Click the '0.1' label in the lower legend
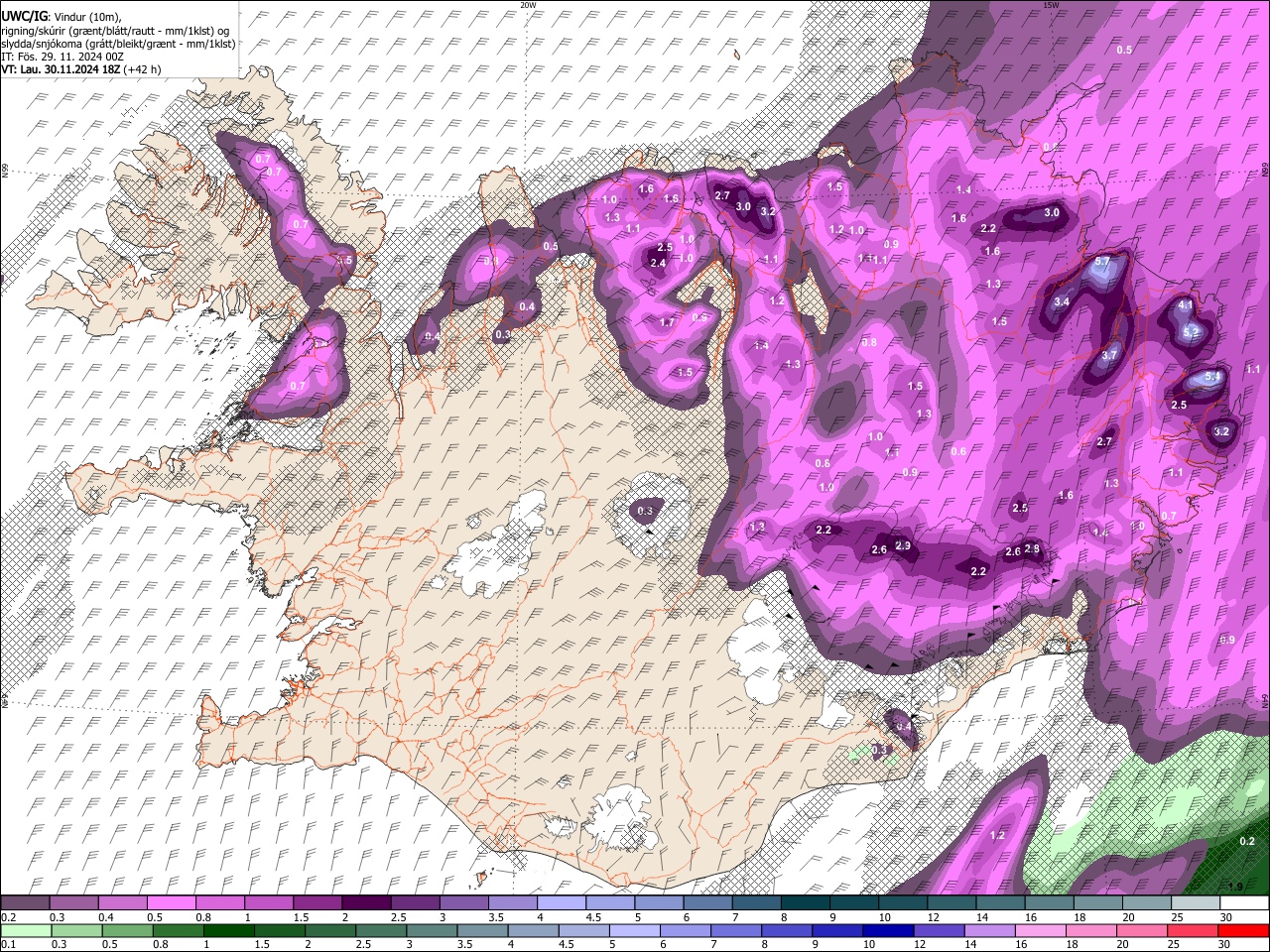Screen dimensions: 1270x952 tap(8, 944)
